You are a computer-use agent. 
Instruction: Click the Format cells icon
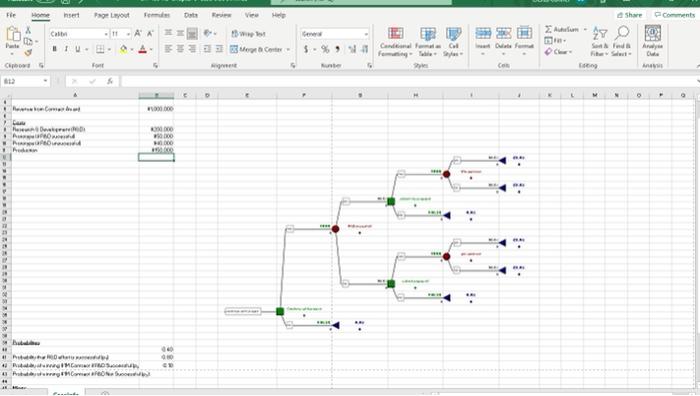click(x=524, y=34)
